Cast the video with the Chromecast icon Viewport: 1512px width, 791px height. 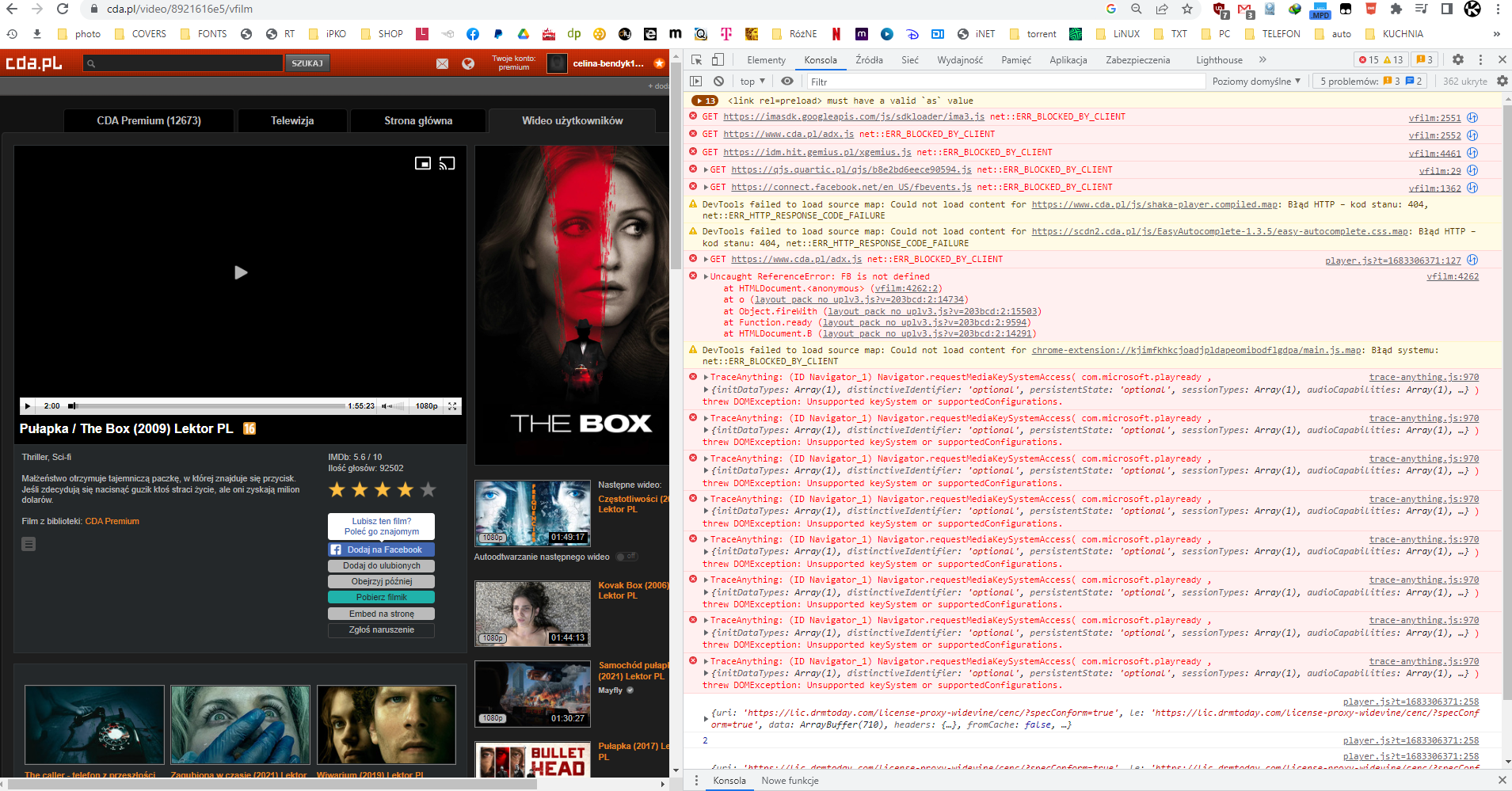click(x=448, y=163)
